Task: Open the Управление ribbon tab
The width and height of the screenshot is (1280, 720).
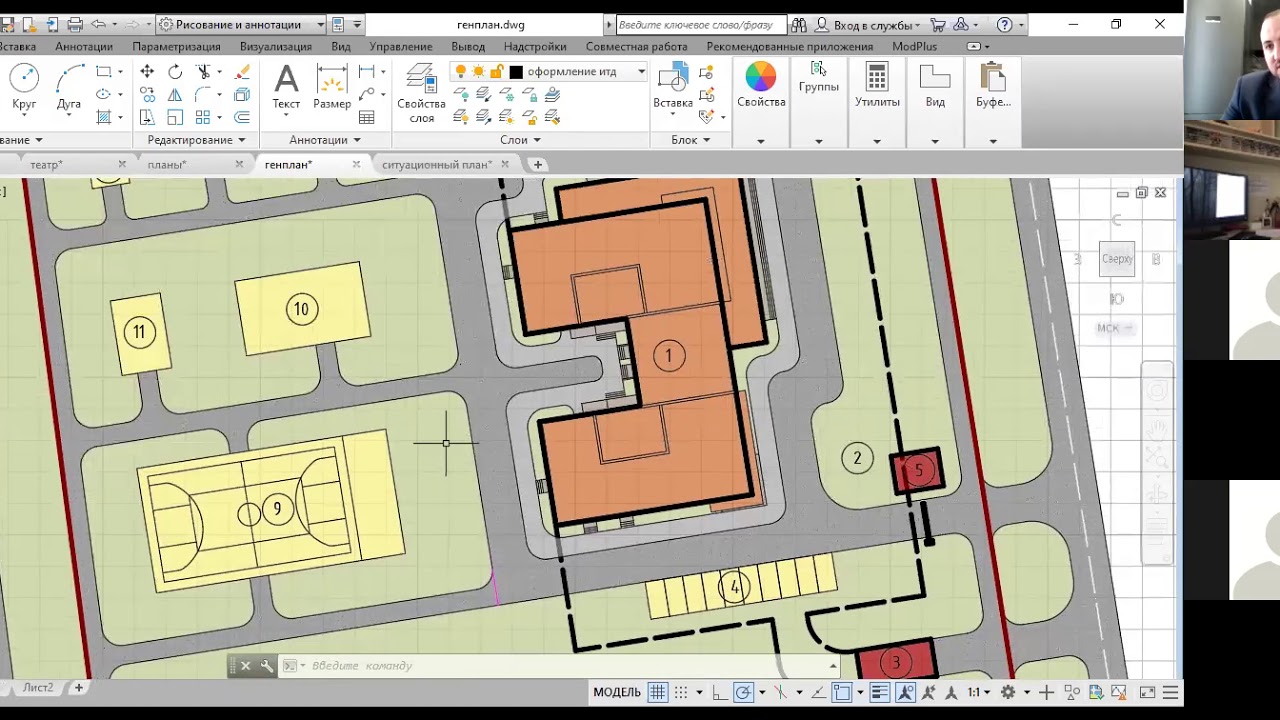Action: coord(401,46)
